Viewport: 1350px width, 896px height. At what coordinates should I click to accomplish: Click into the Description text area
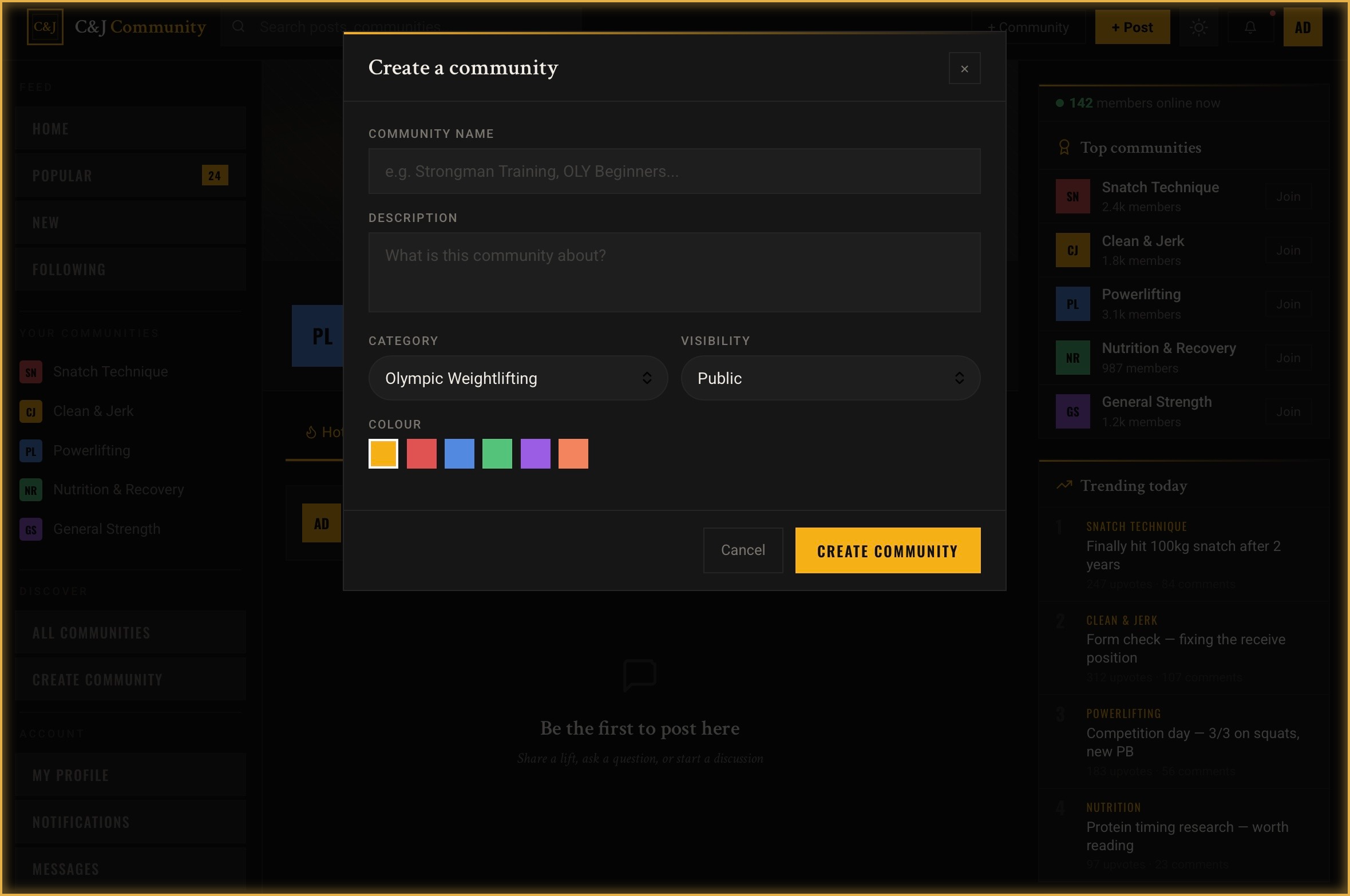coord(674,272)
